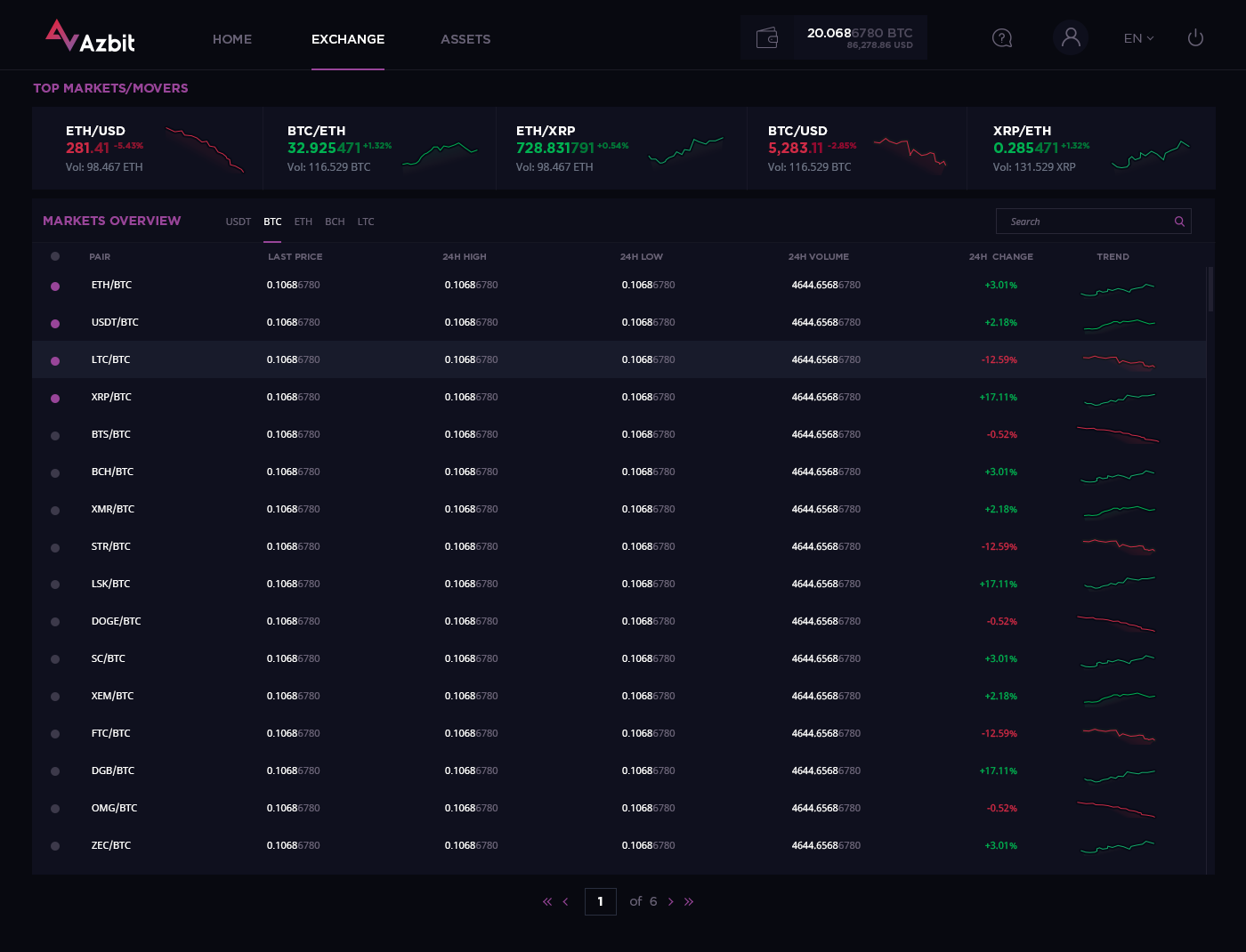Toggle favorite dot for ETH/BTC
Image resolution: width=1246 pixels, height=952 pixels.
click(55, 286)
